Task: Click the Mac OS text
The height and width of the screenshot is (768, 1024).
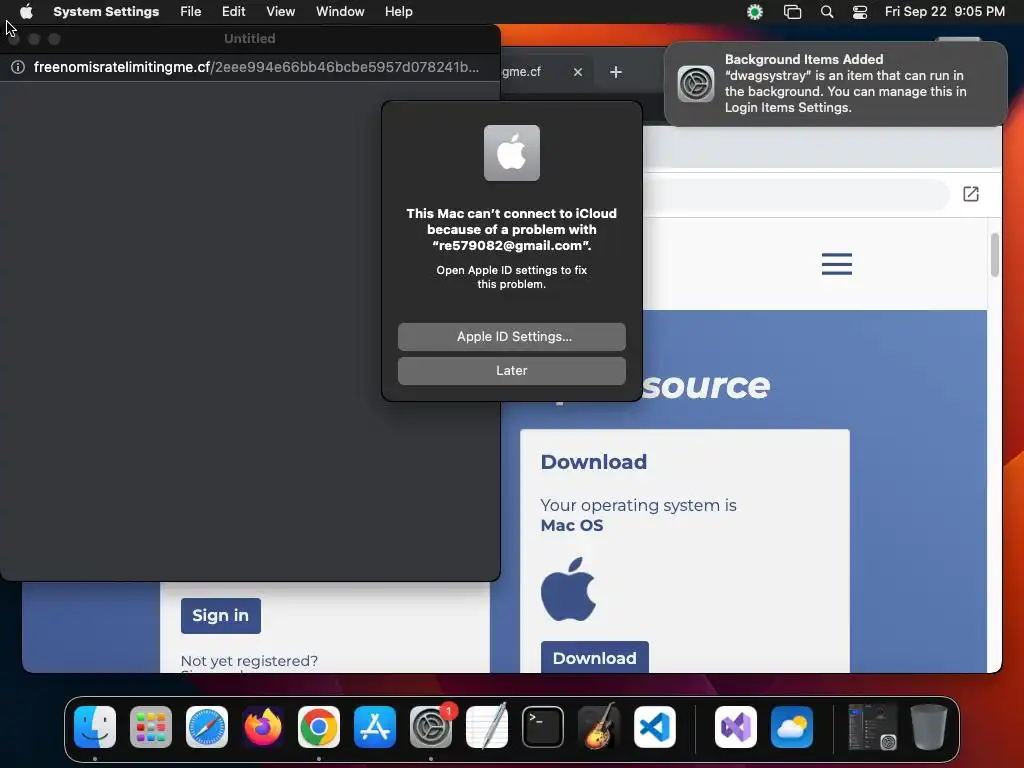Action: pyautogui.click(x=571, y=526)
